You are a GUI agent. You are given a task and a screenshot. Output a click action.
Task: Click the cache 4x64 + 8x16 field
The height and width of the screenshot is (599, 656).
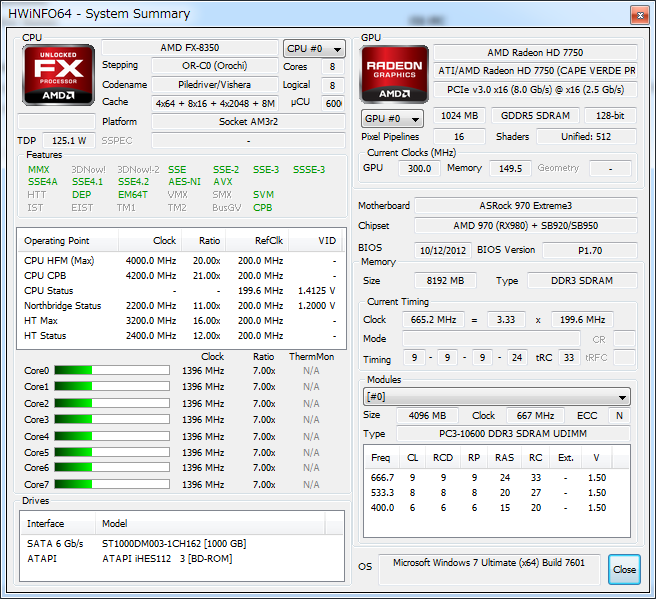pyautogui.click(x=215, y=103)
